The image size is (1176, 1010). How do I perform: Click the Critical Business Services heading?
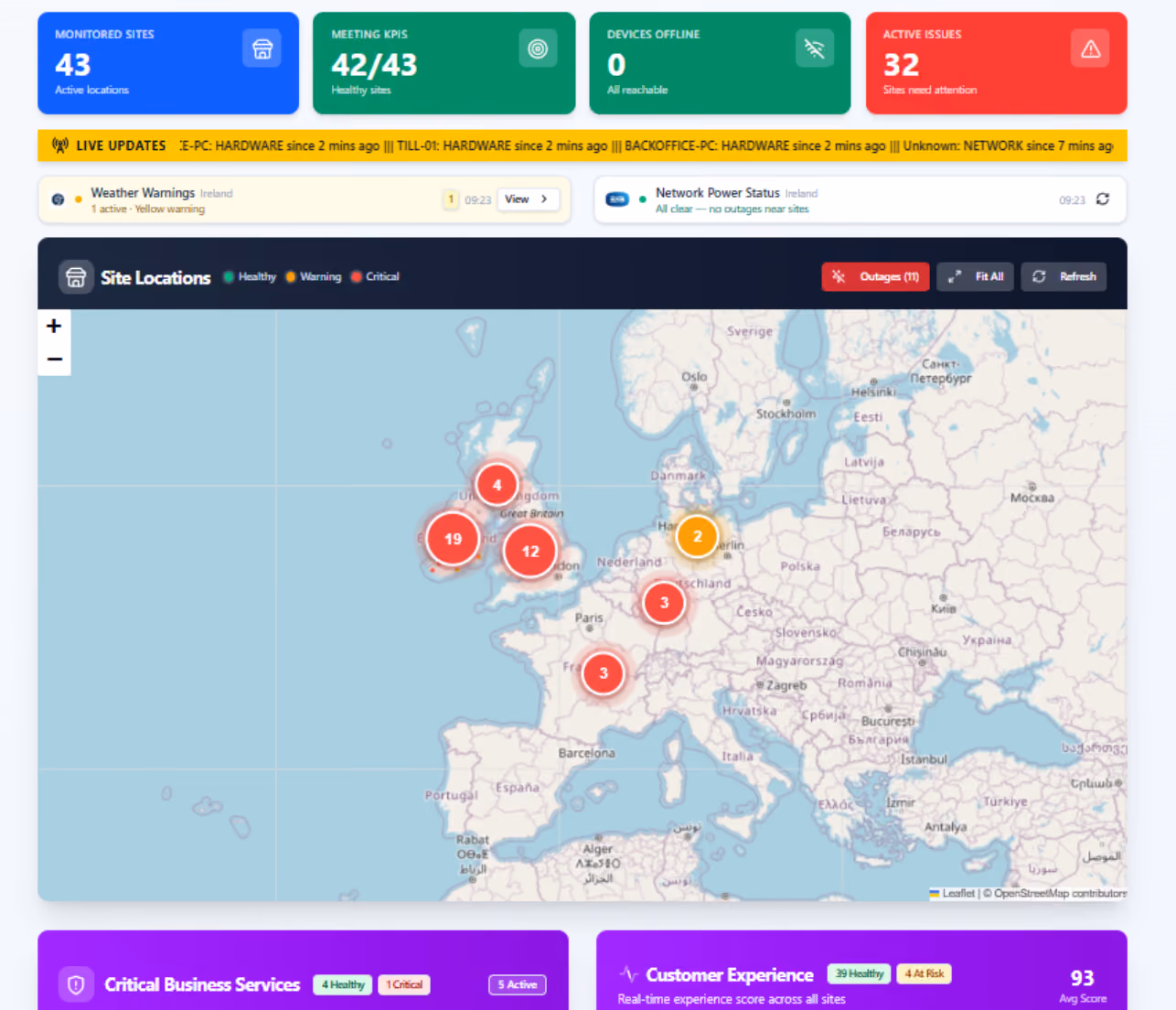point(202,984)
